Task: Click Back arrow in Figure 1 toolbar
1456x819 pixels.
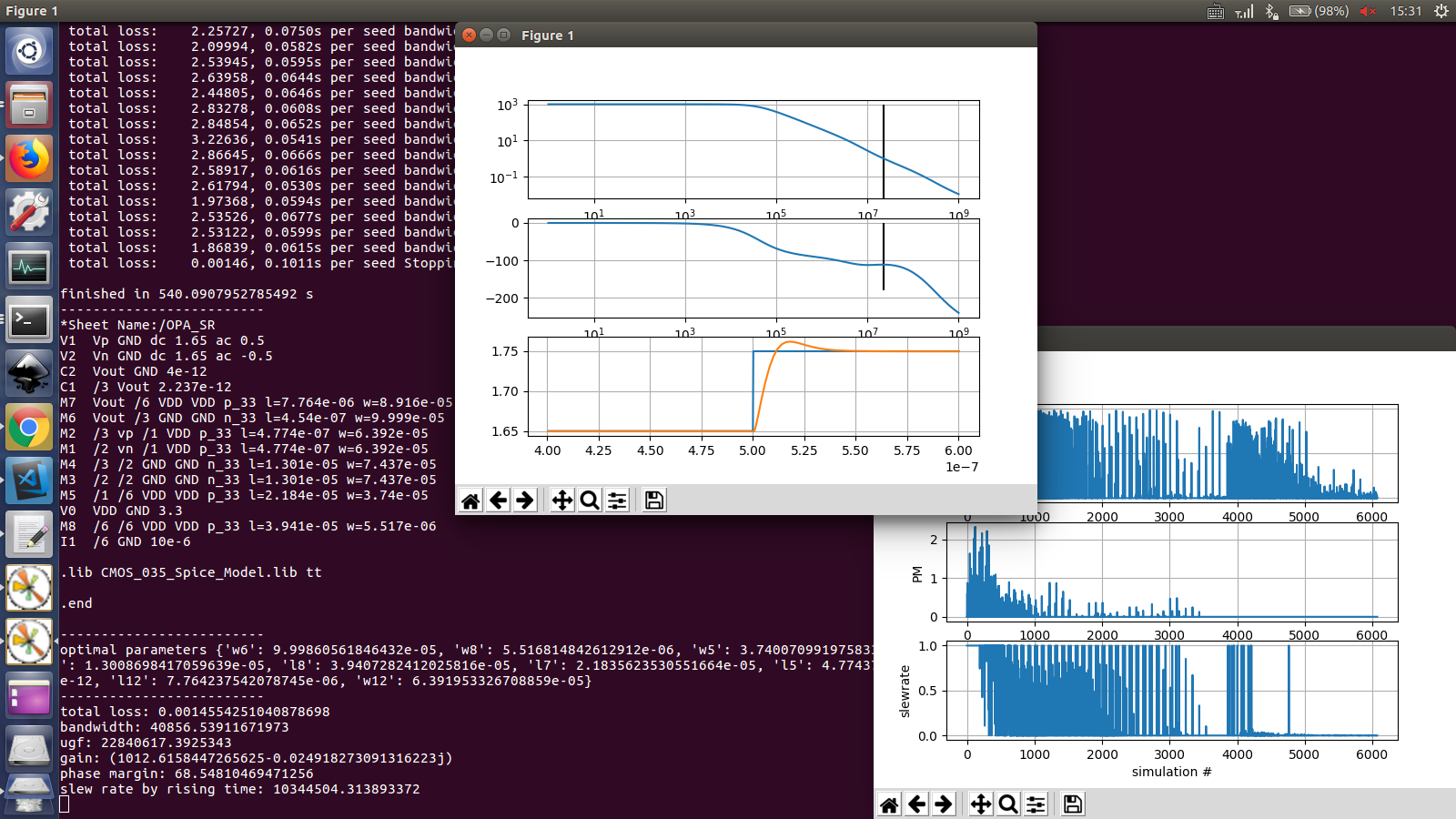Action: [x=498, y=500]
